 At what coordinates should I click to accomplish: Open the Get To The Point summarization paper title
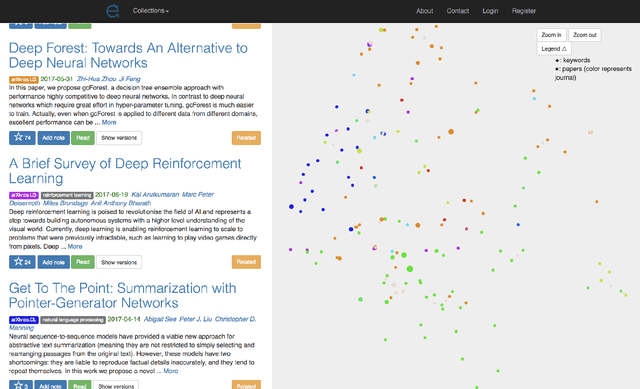coord(122,296)
